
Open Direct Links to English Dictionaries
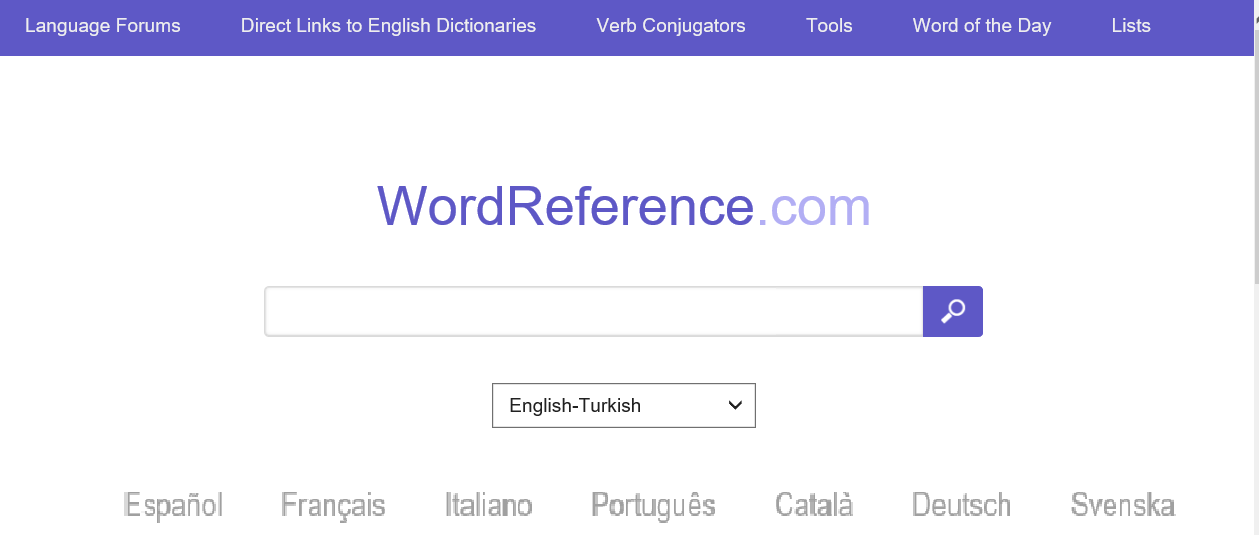point(388,26)
